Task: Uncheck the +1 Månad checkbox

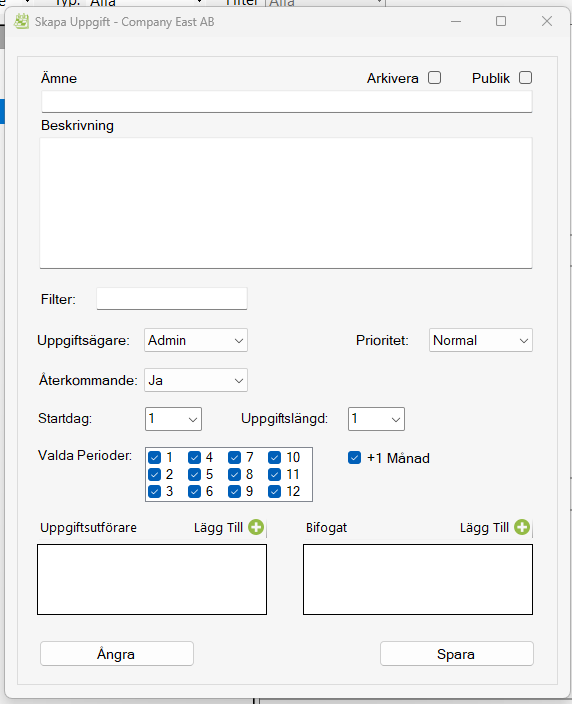Action: point(355,458)
